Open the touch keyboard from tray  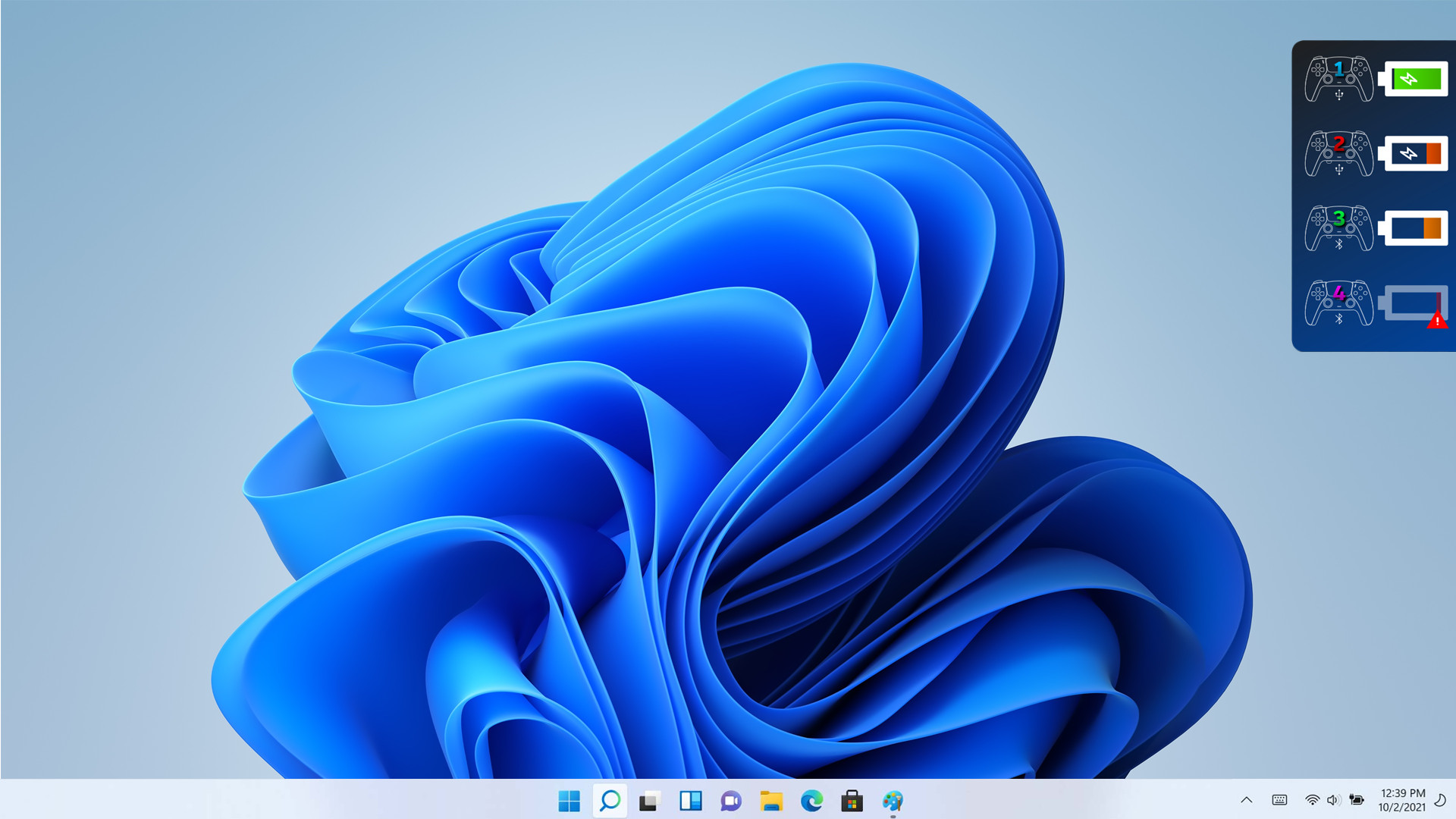[1279, 800]
